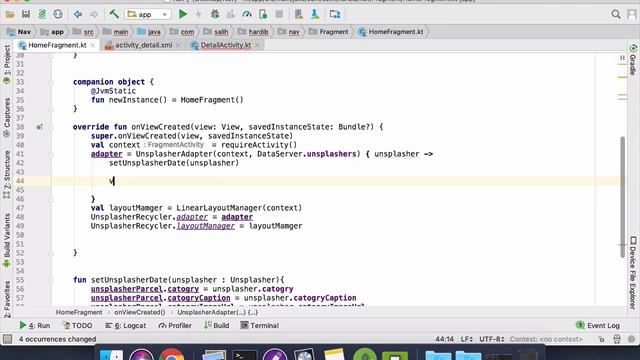The height and width of the screenshot is (360, 640).
Task: Click the Search Everywhere magnifier icon
Action: [x=616, y=15]
